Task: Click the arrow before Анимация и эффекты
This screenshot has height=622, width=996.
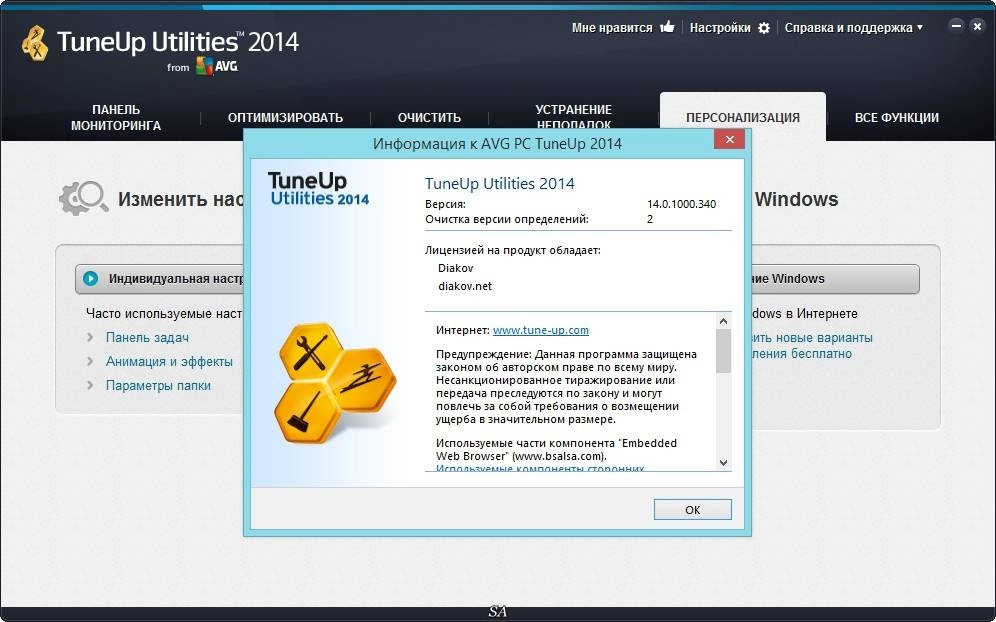Action: coord(90,361)
